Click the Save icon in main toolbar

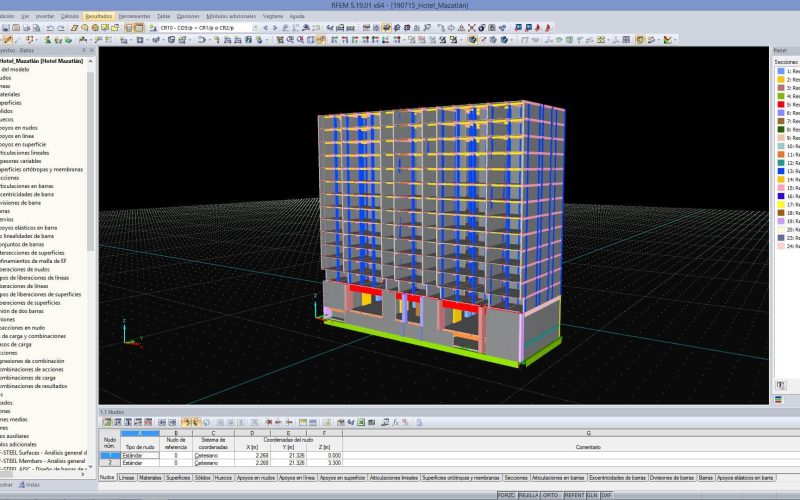click(5, 28)
